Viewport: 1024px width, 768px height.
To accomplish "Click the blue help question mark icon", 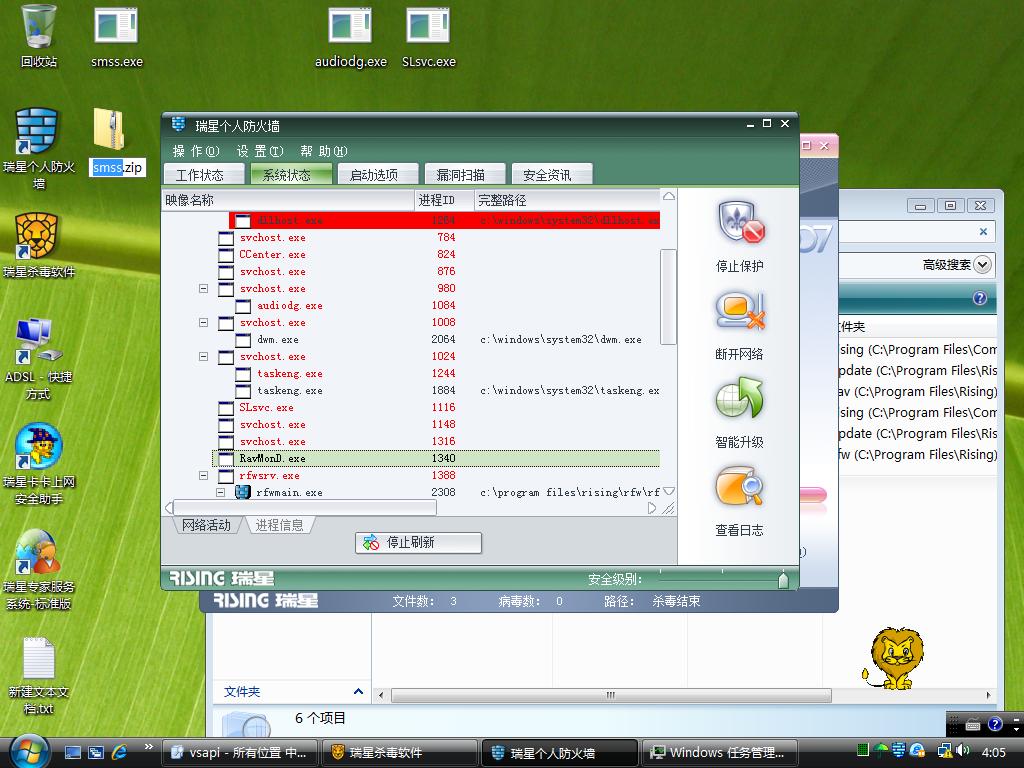I will pos(980,298).
